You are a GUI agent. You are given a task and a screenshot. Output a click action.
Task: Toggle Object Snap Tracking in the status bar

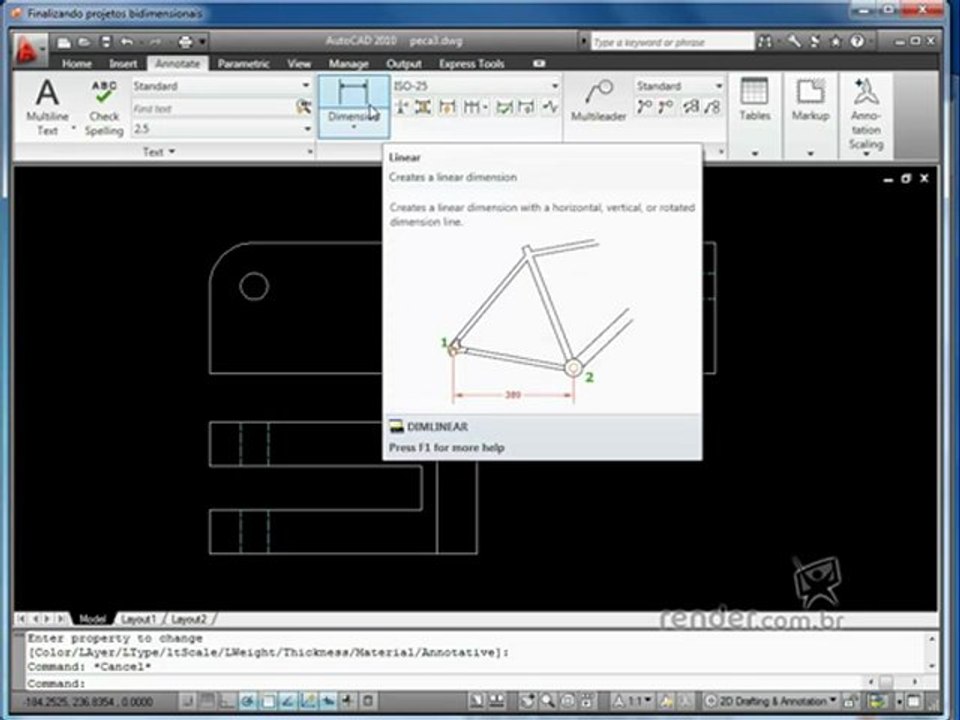point(288,701)
